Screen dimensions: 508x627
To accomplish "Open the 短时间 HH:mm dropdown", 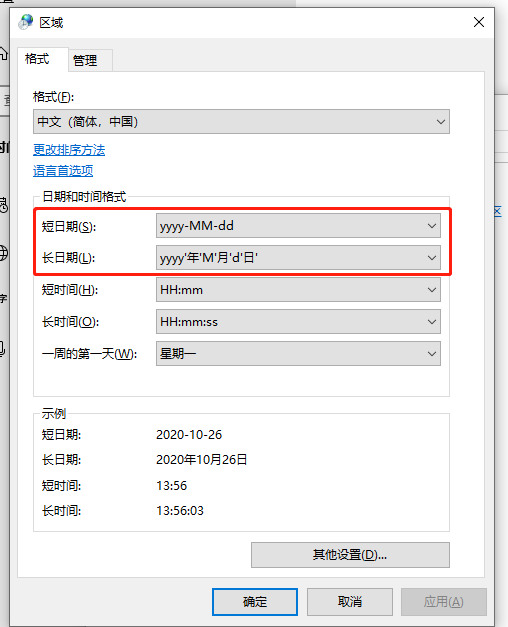I will click(298, 290).
